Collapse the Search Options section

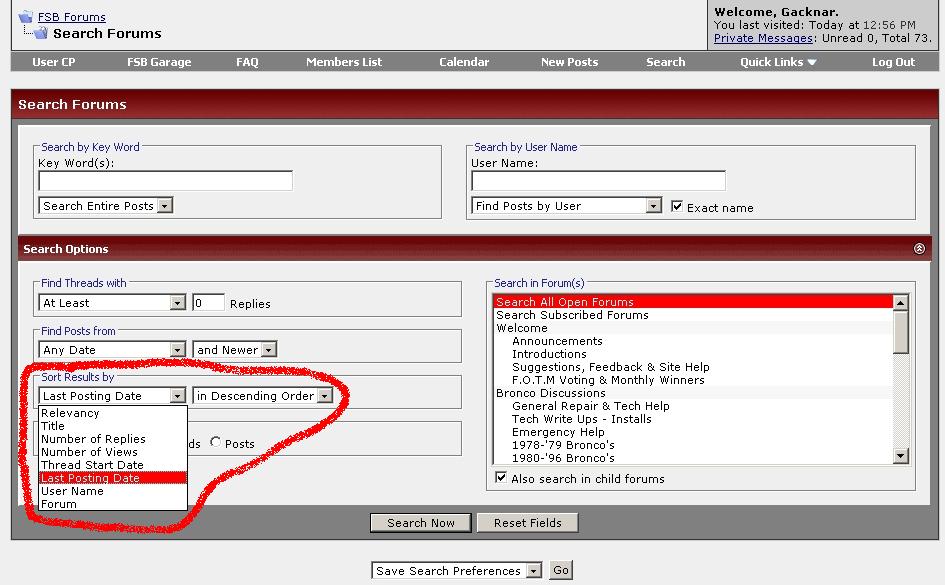919,249
